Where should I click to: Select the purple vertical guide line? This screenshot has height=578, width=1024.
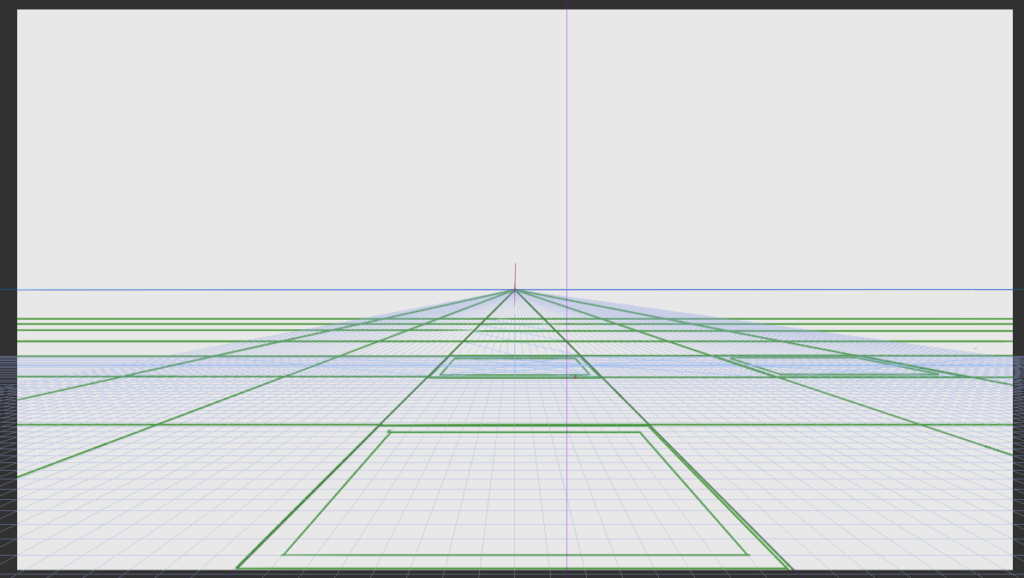(x=567, y=287)
